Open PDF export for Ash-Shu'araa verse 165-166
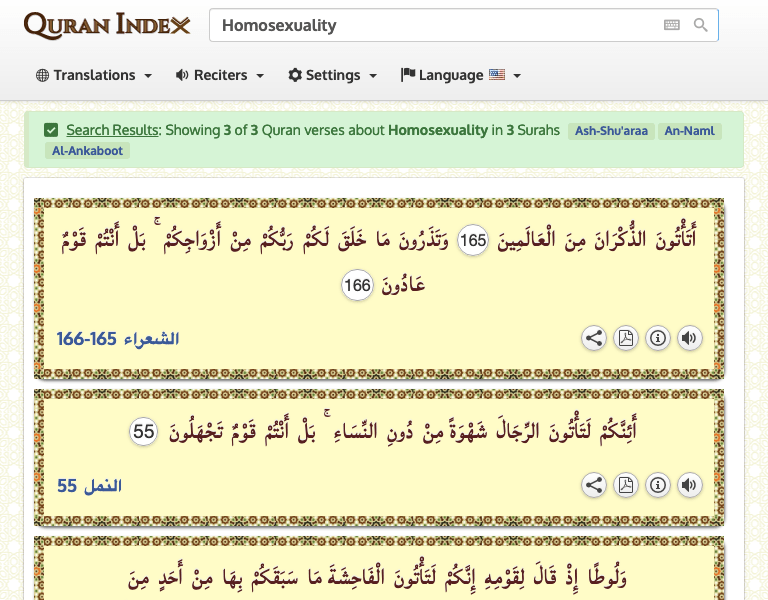The width and height of the screenshot is (768, 600). (x=626, y=338)
